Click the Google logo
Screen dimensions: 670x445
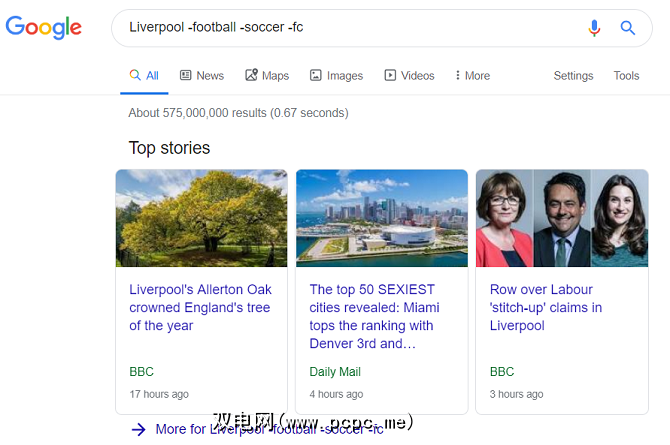[x=43, y=27]
